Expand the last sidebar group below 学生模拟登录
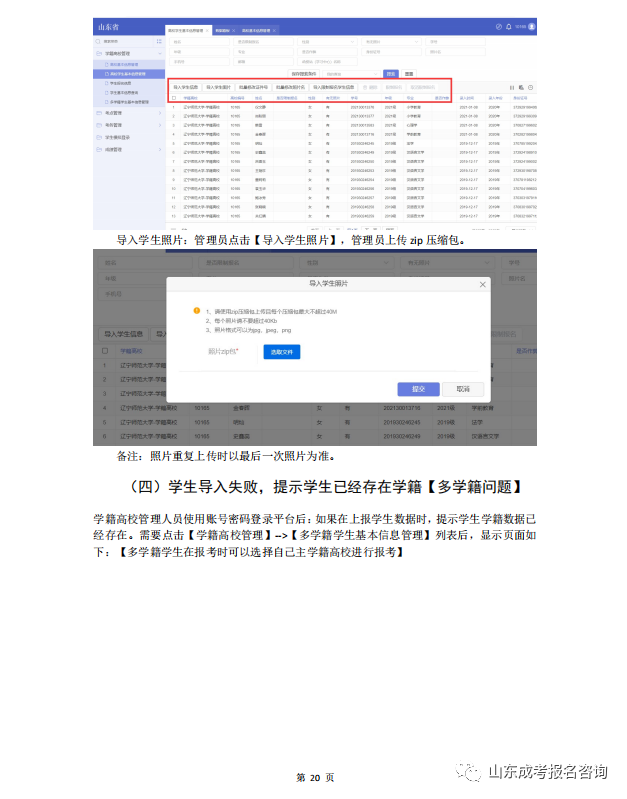The height and width of the screenshot is (799, 627). 160,150
